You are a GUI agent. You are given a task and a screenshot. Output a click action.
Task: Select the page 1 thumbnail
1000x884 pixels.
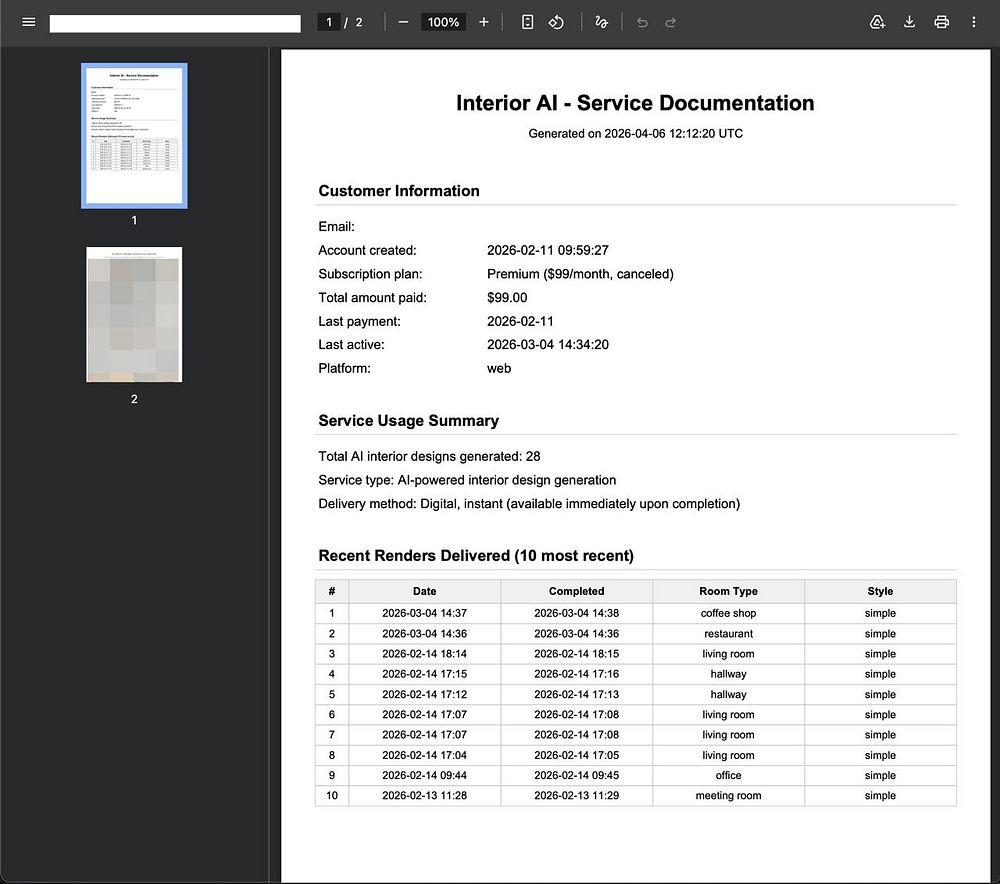[x=134, y=135]
